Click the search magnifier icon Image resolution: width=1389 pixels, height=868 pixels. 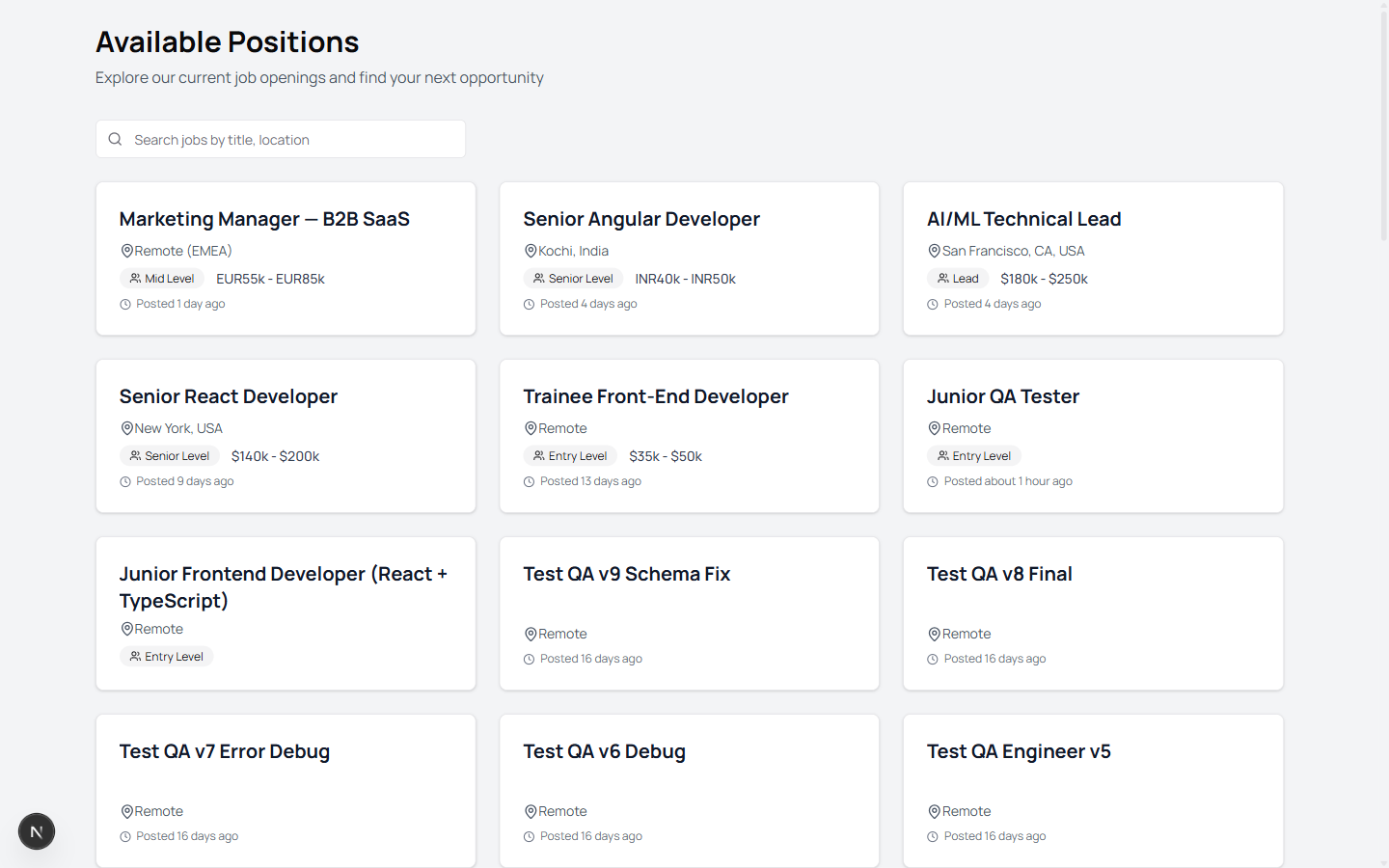pos(115,139)
